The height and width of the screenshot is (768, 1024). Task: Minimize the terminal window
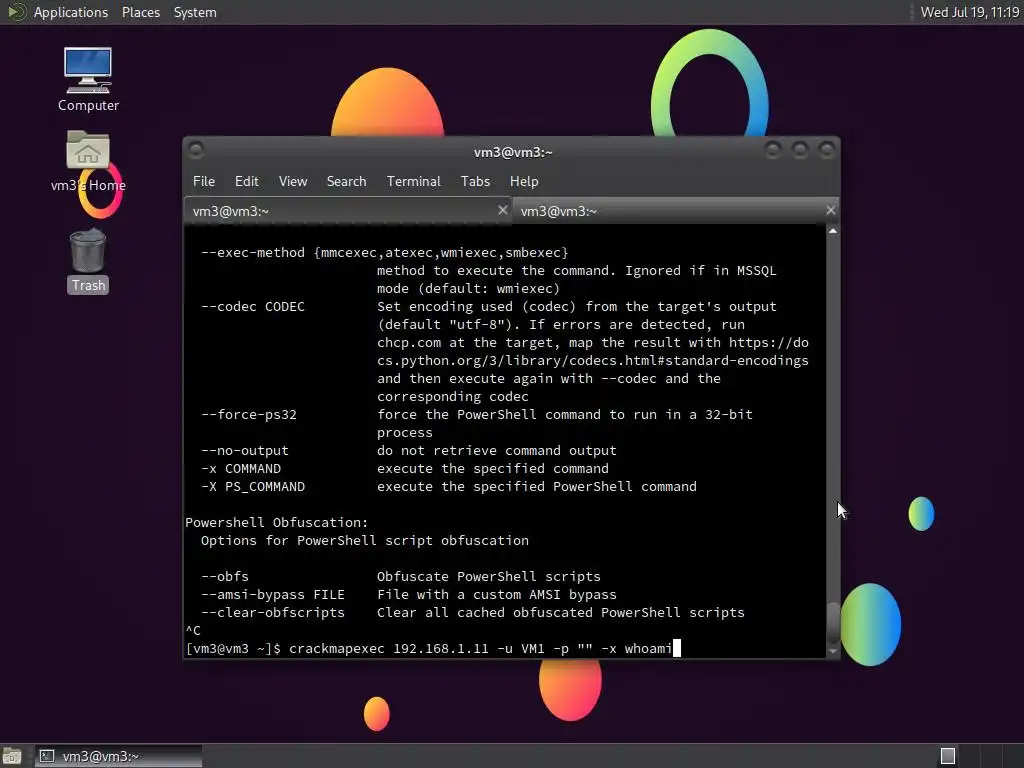[x=773, y=150]
